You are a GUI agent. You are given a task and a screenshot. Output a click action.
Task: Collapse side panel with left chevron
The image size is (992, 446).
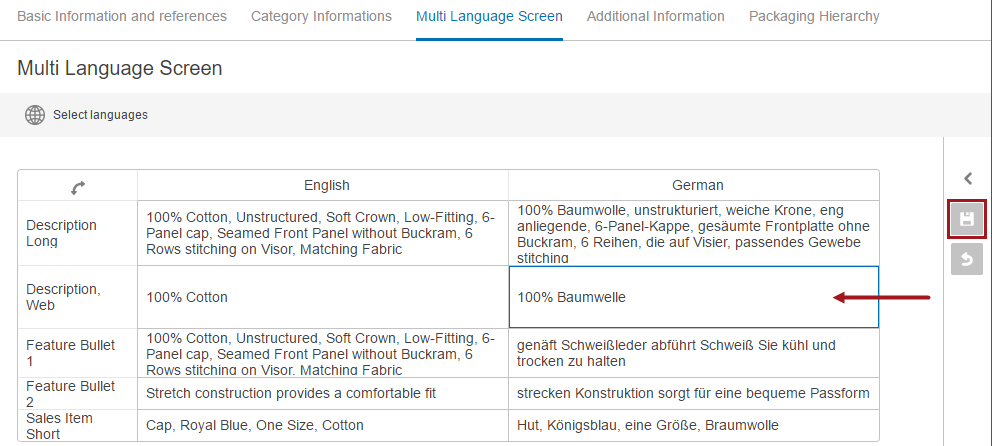tap(968, 179)
